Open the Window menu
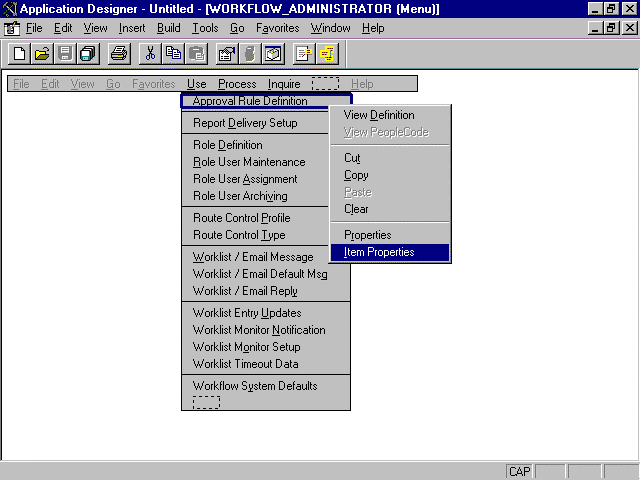Image resolution: width=640 pixels, height=480 pixels. (x=330, y=28)
